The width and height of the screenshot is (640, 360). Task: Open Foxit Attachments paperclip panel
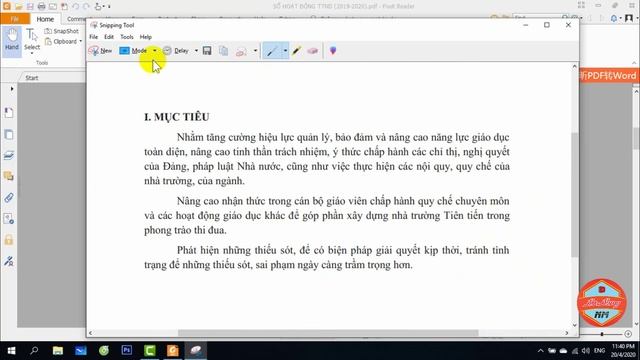9,198
